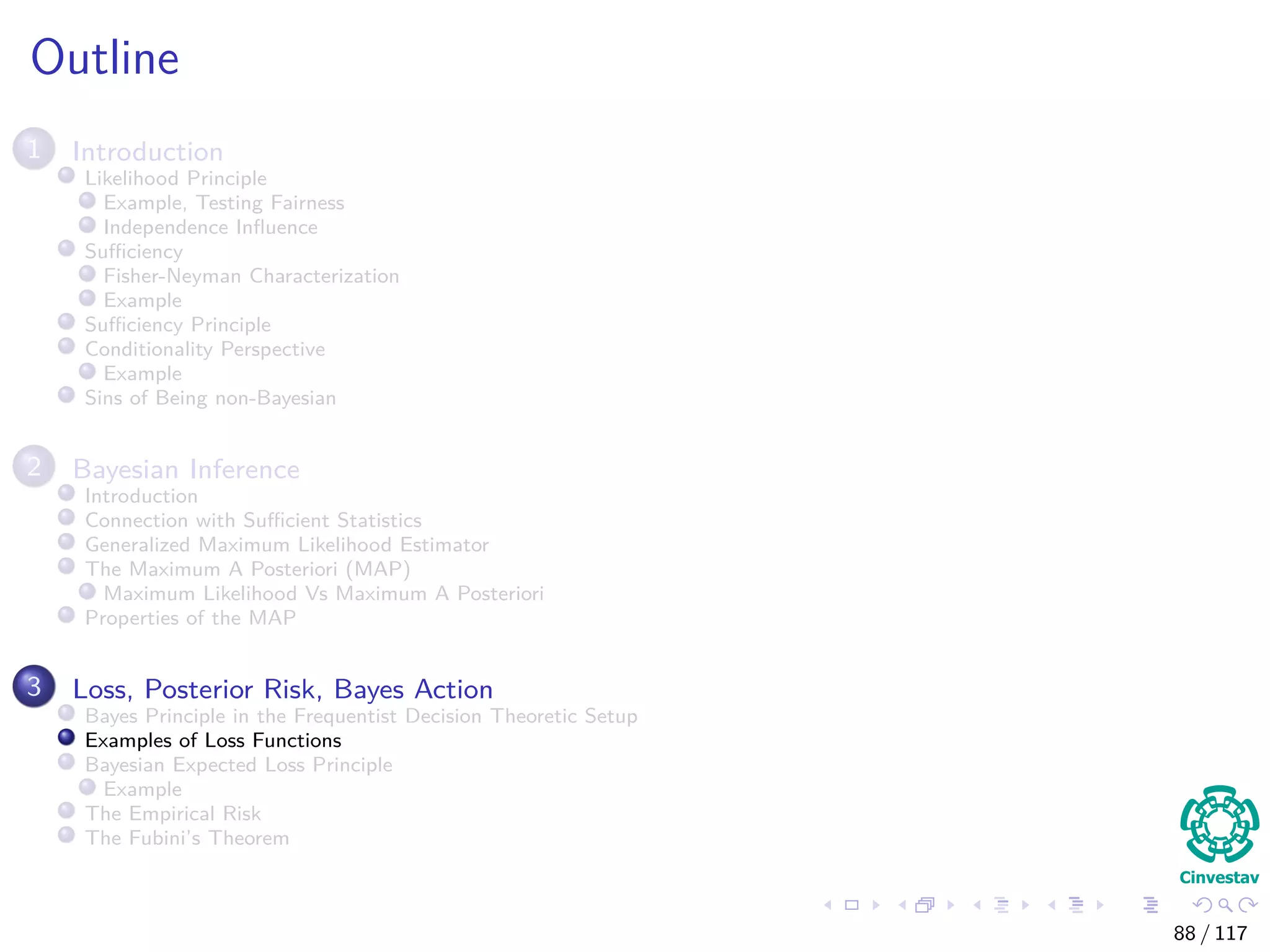
Task: Click the stacked frames navigation icon
Action: pyautogui.click(x=925, y=905)
